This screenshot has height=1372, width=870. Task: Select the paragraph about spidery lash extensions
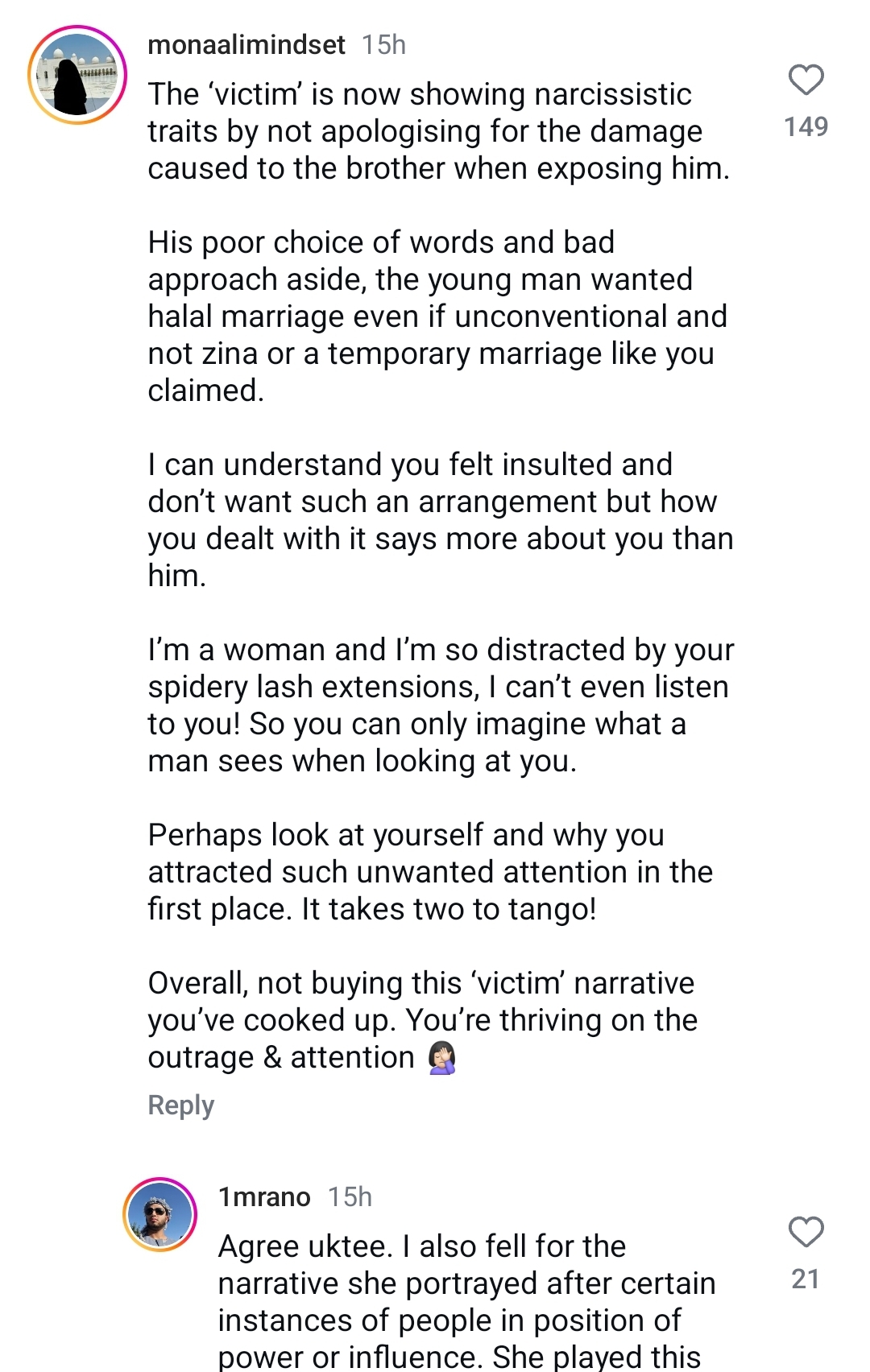coord(441,705)
